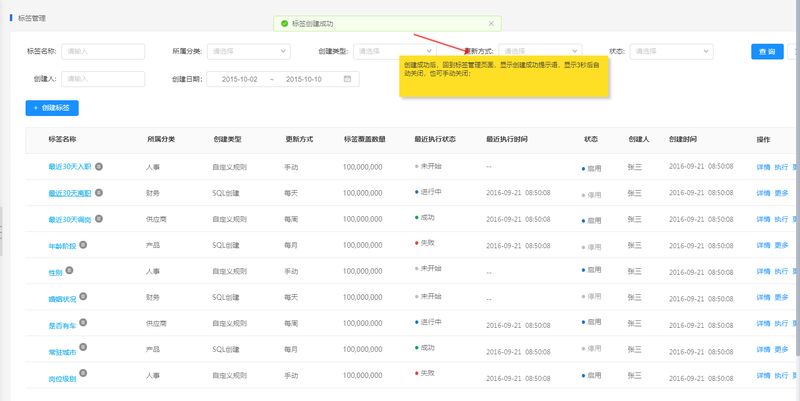This screenshot has width=800, height=401.
Task: Click 更多 in the 年龄阶段 row
Action: (781, 245)
